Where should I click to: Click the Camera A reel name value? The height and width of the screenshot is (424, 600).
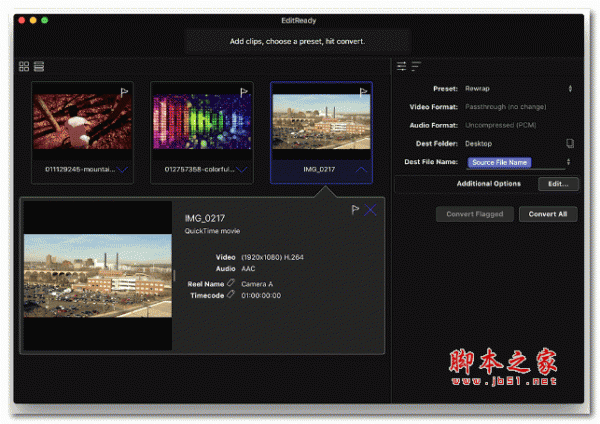click(257, 284)
